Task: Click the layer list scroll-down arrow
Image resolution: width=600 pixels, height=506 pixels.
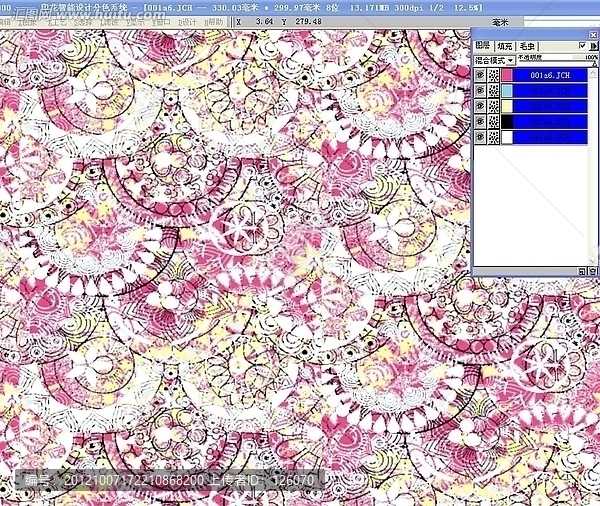Action: (x=593, y=261)
